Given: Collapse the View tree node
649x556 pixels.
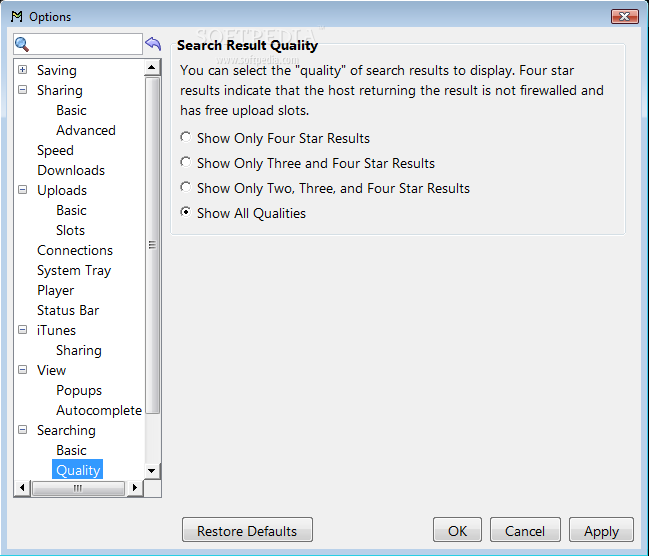Looking at the screenshot, I should click(x=23, y=370).
